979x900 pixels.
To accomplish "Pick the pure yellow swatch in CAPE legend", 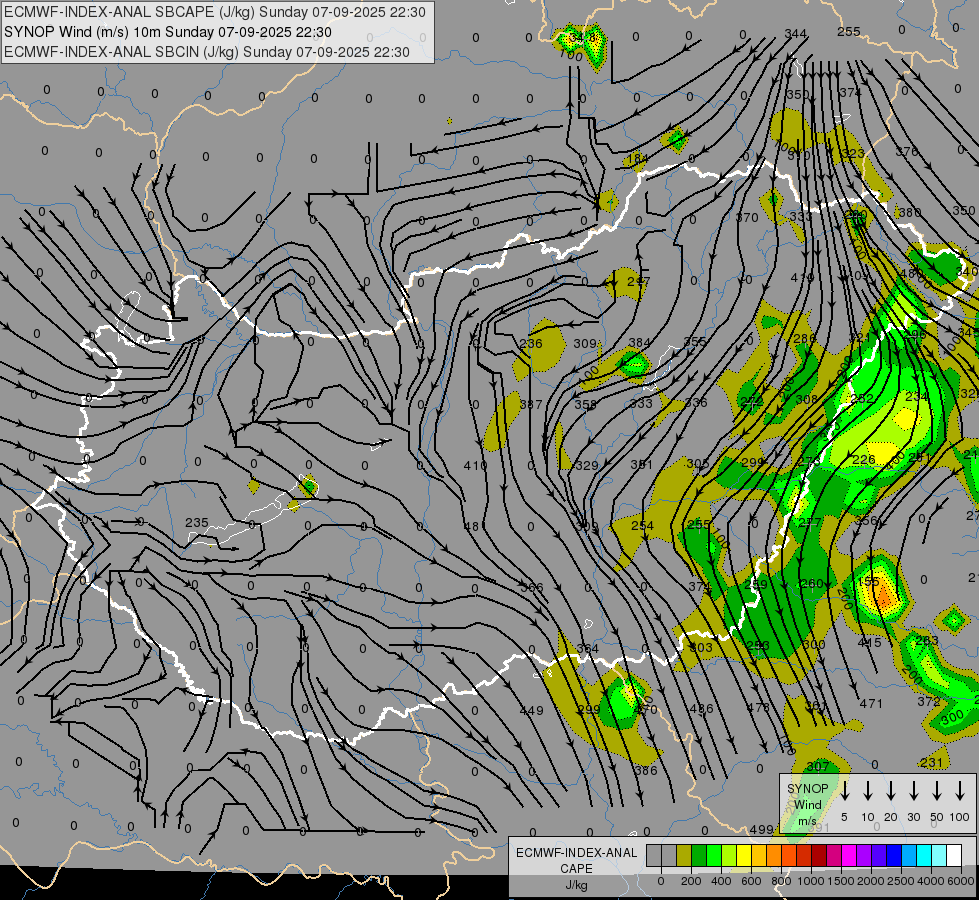I will 744,856.
